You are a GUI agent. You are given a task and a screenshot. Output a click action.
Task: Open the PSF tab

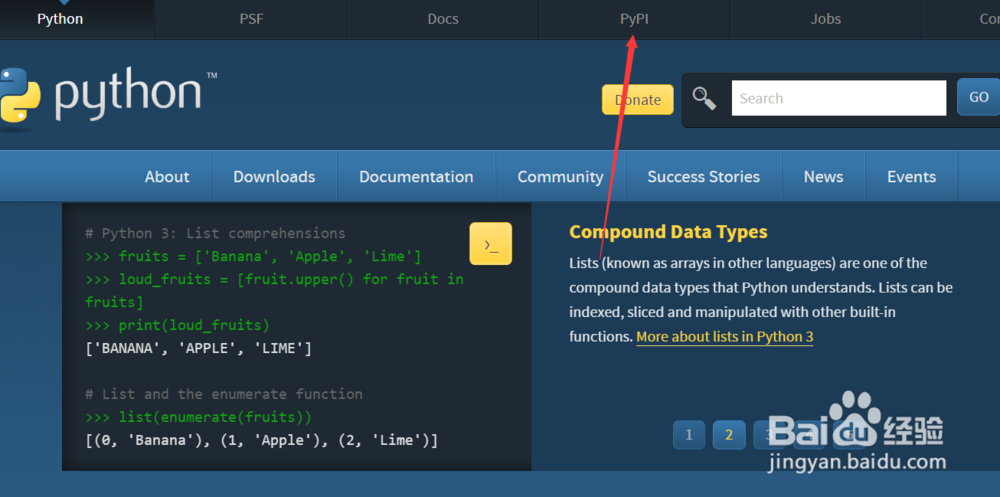[x=251, y=19]
